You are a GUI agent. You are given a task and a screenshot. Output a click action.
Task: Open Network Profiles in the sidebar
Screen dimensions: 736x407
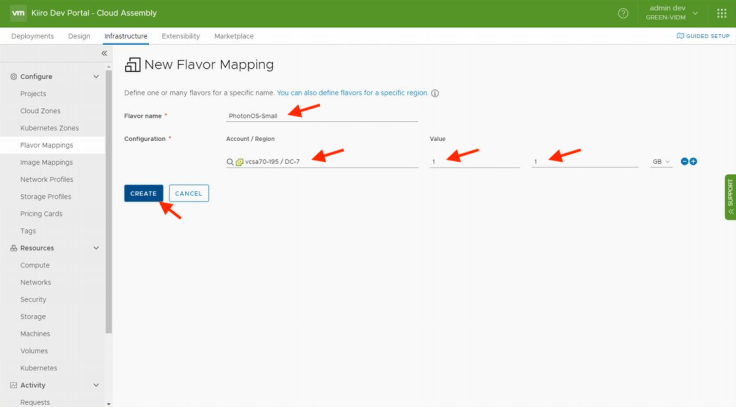pyautogui.click(x=46, y=179)
